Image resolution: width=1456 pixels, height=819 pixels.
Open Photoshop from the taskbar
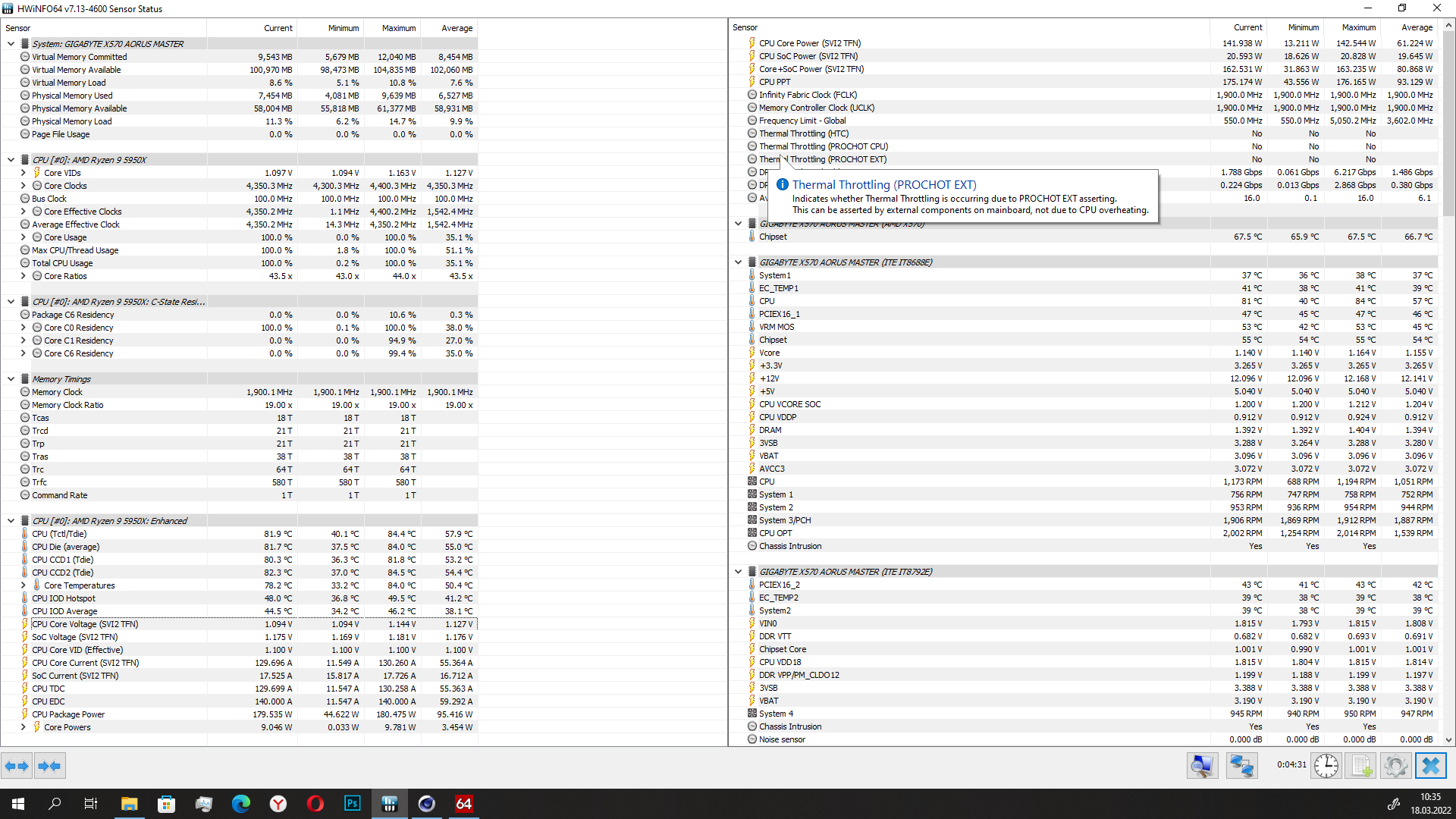coord(353,804)
